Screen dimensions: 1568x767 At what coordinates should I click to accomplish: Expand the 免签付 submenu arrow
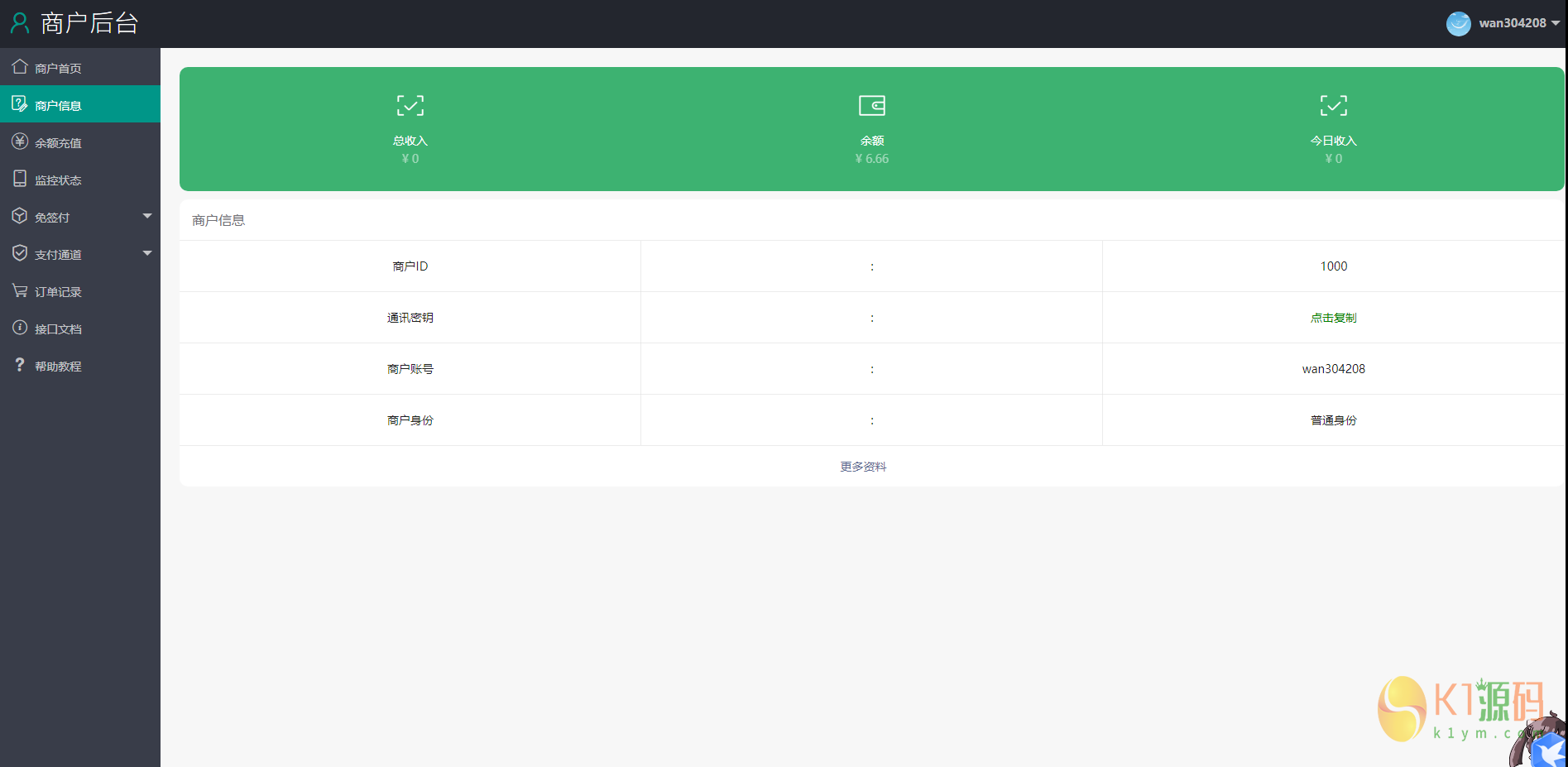[147, 216]
